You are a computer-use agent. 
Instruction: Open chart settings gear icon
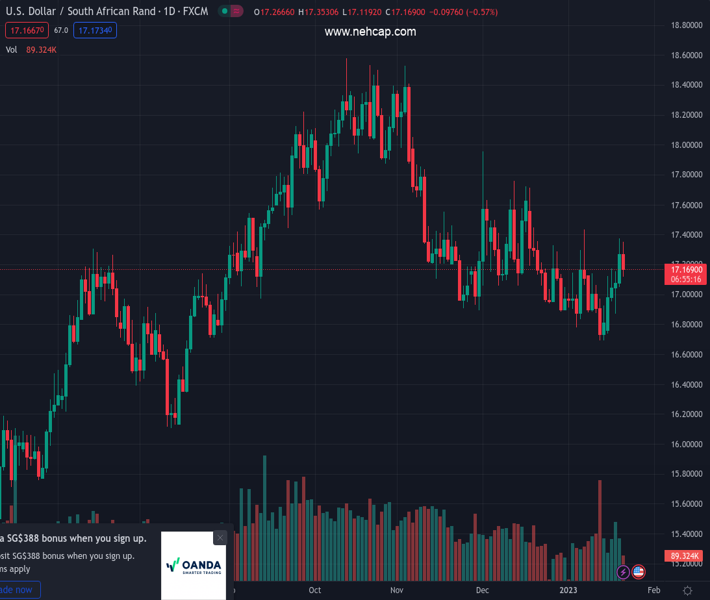coord(688,591)
